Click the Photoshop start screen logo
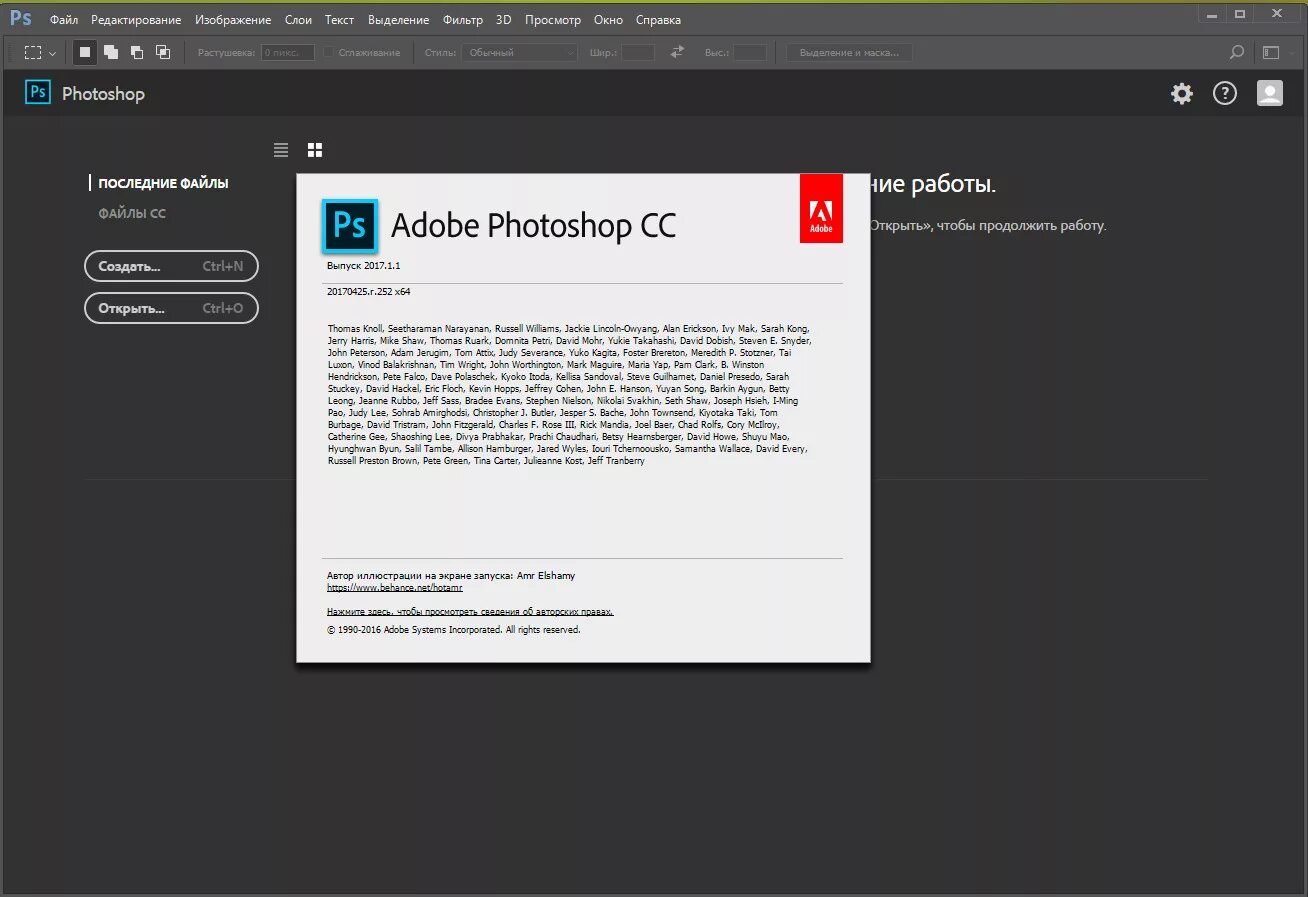The image size is (1308, 897). tap(38, 93)
